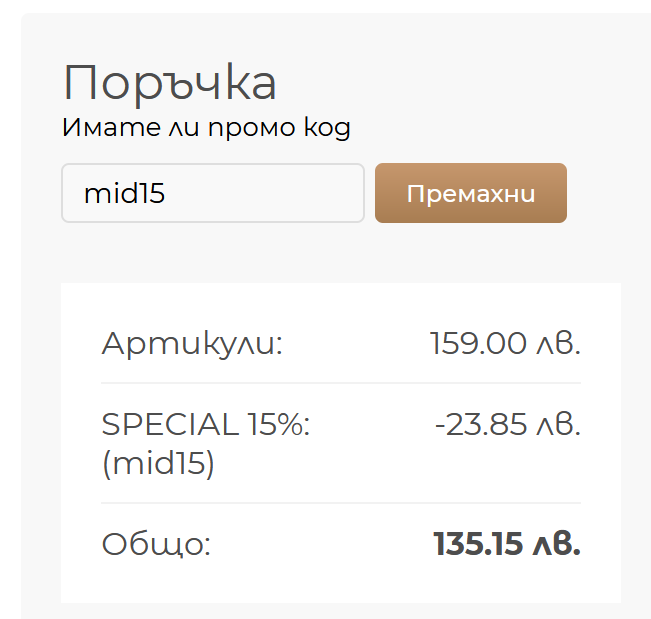Click the 'Имате ли промо код' label

pyautogui.click(x=206, y=128)
